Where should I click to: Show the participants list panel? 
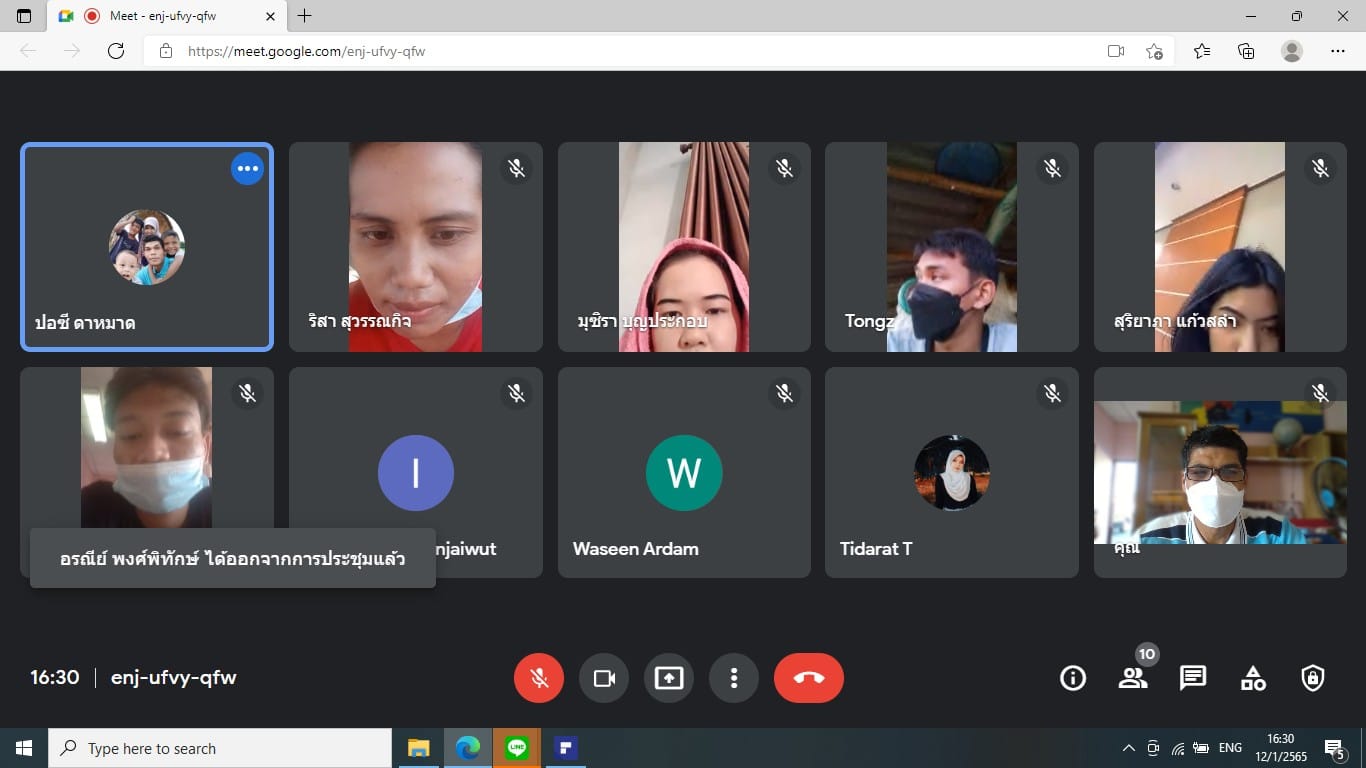[1133, 678]
